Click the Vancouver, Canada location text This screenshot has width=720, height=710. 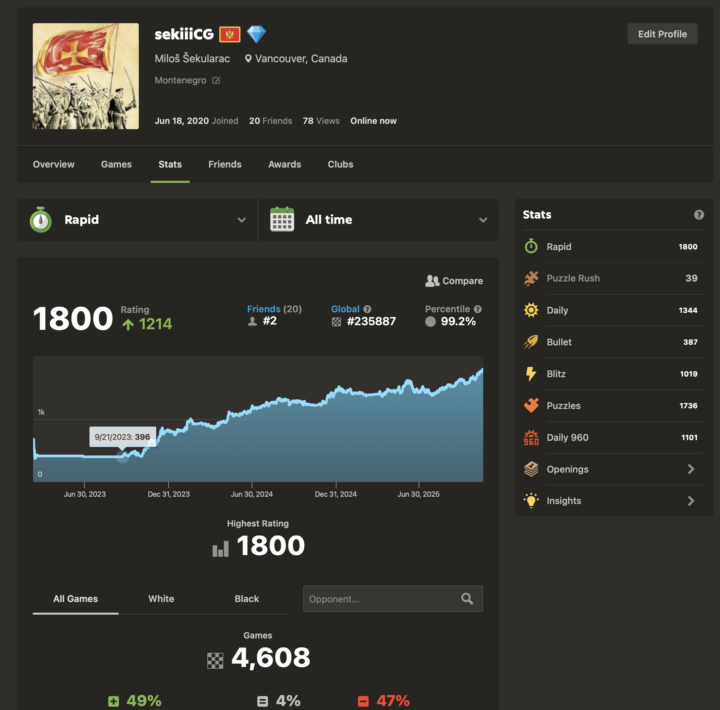coord(301,59)
